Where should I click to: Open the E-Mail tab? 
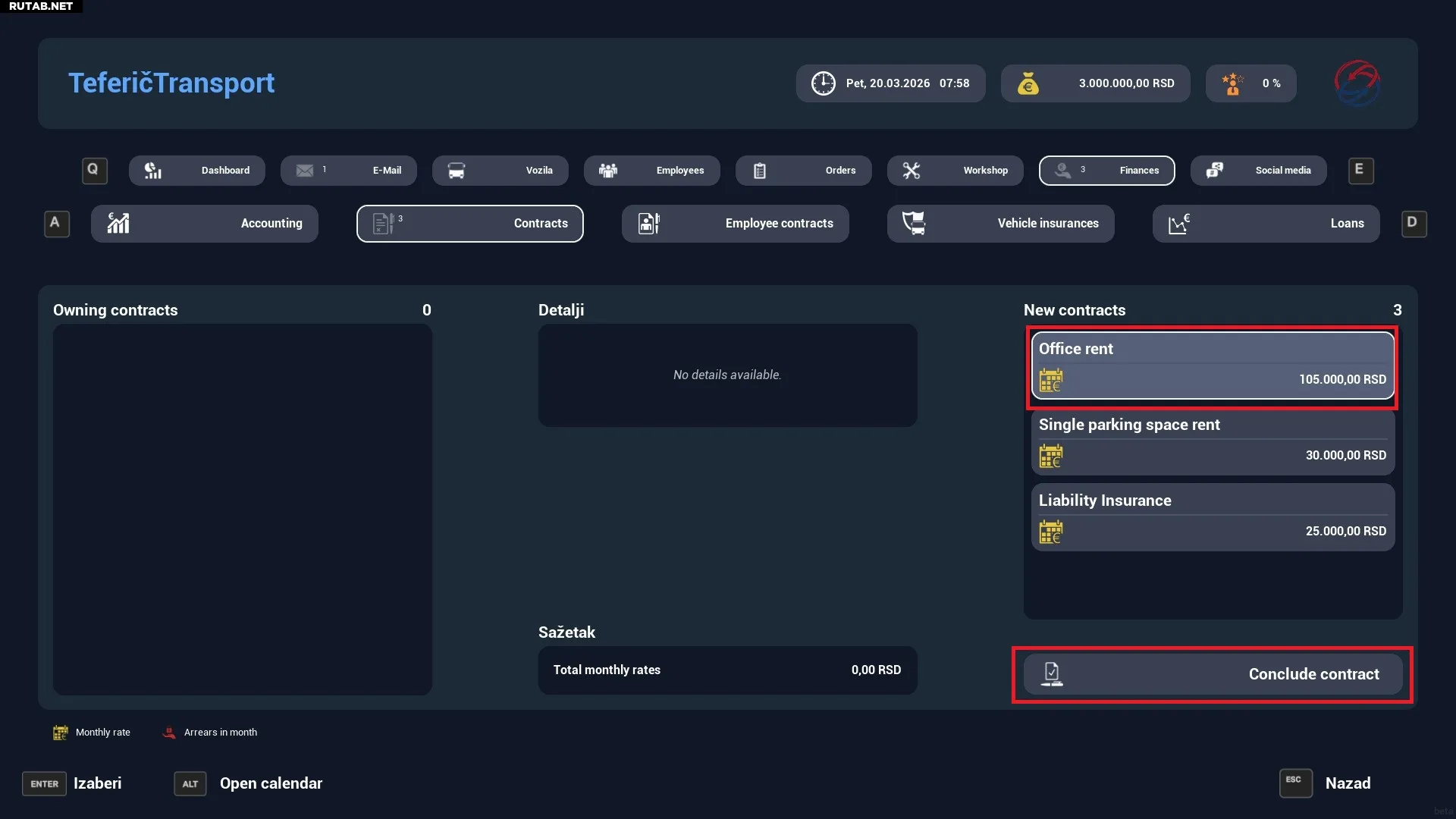click(349, 171)
